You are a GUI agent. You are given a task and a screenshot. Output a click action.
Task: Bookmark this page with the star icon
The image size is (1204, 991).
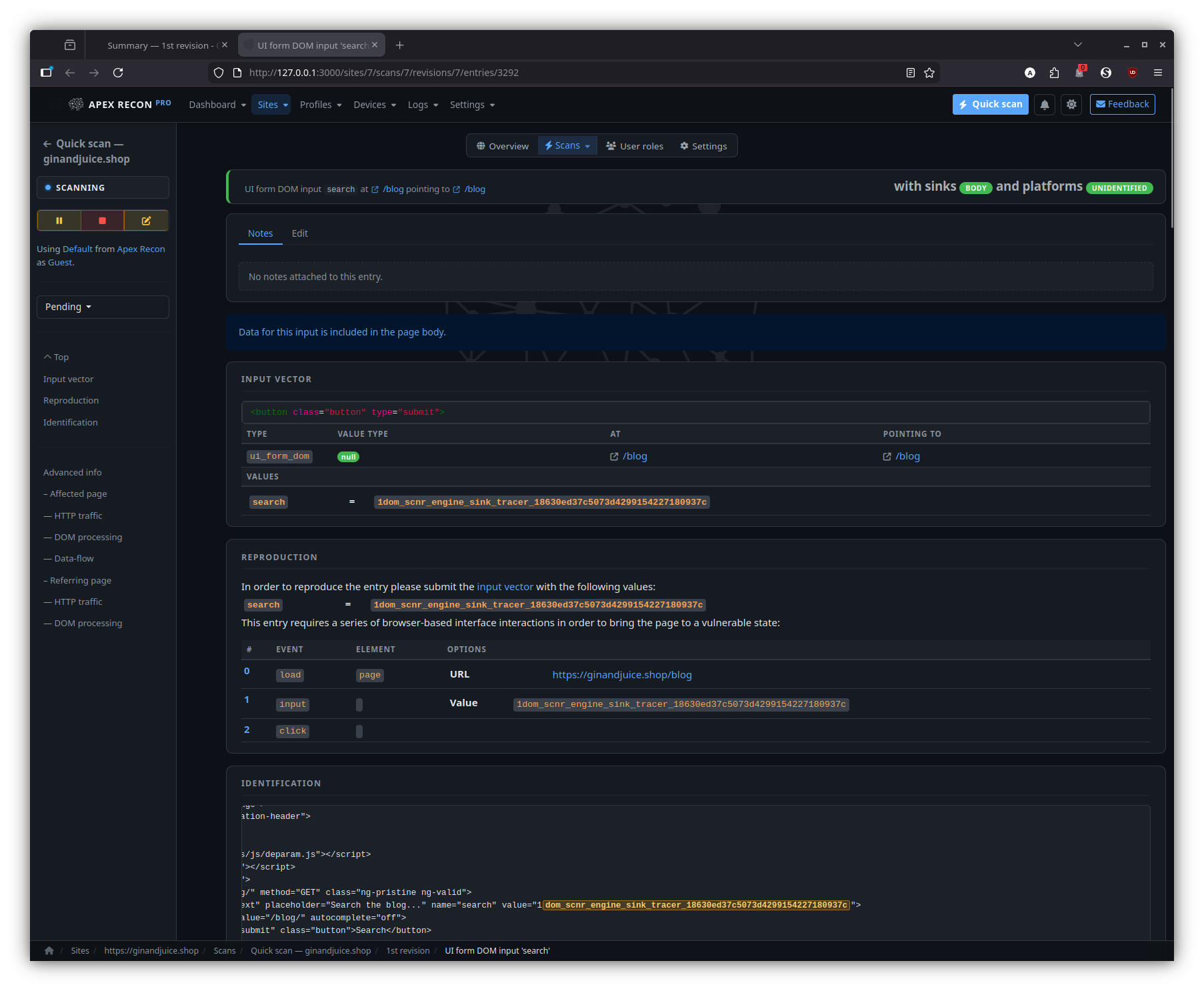coord(929,73)
